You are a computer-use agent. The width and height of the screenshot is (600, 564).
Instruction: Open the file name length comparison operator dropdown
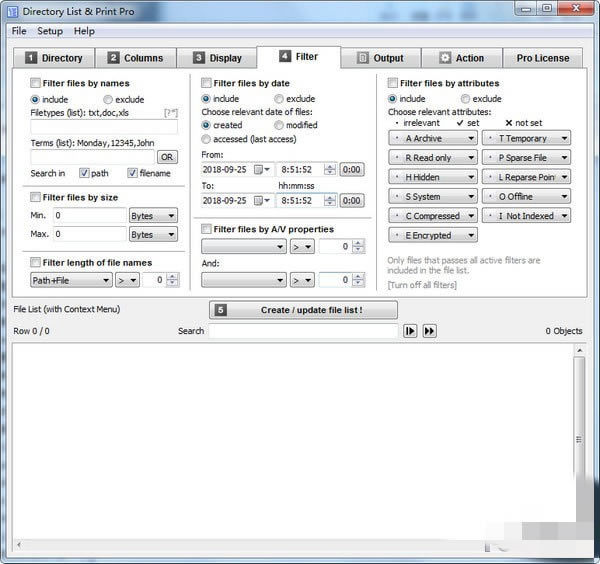127,280
